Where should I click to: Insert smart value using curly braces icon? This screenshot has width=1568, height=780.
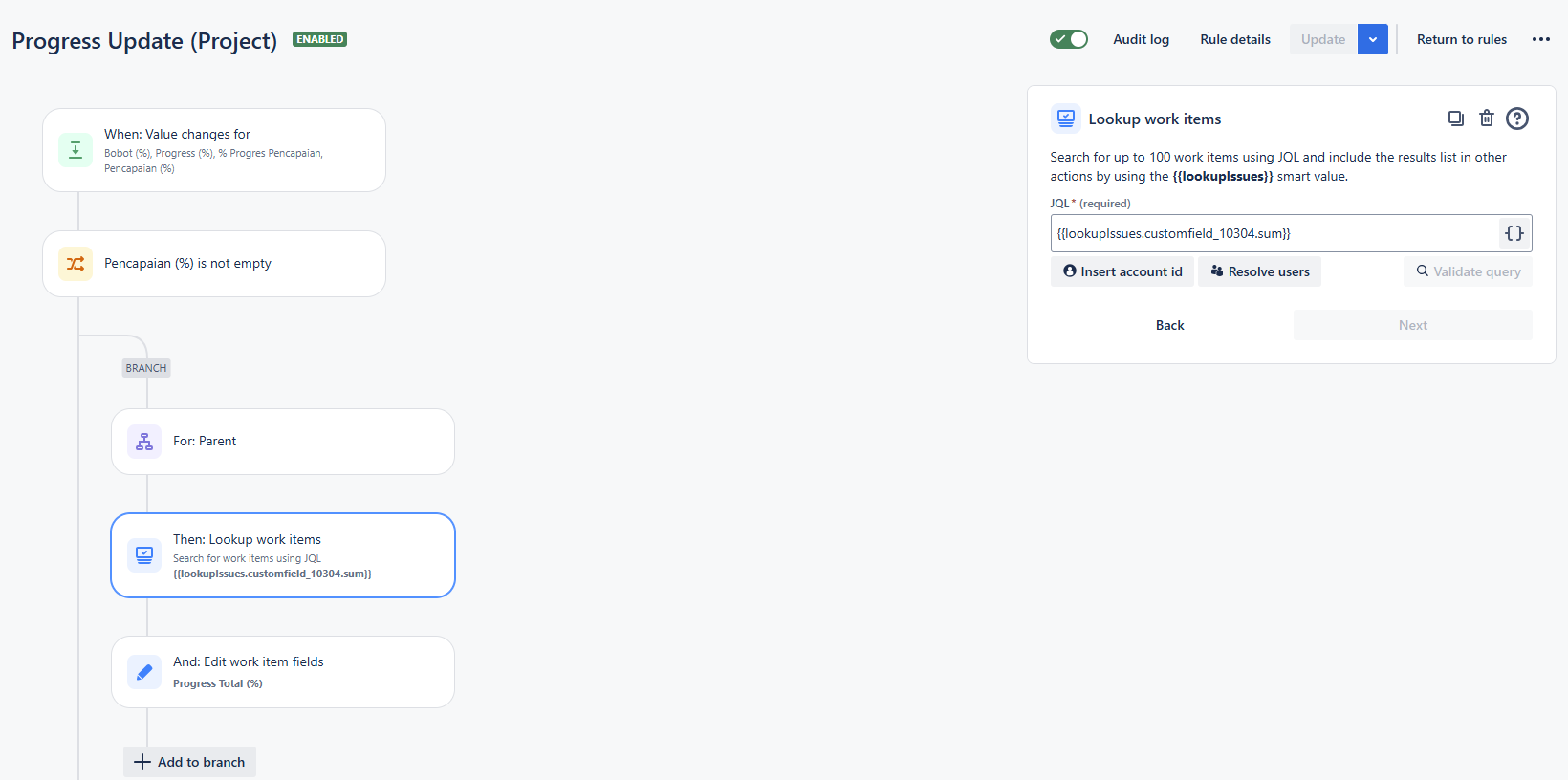coord(1514,233)
